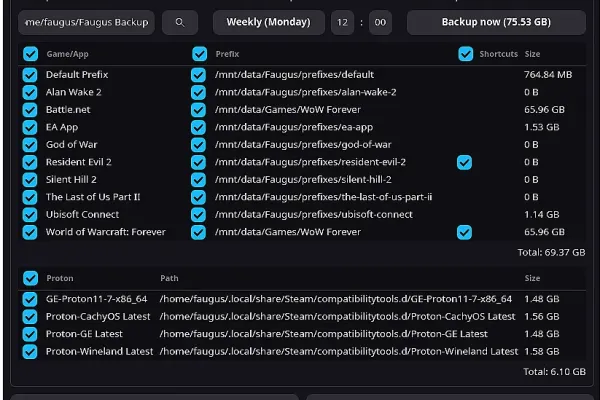Image resolution: width=600 pixels, height=400 pixels.
Task: Uncheck the Proton-Wineland Latest checkbox
Action: [x=30, y=352]
